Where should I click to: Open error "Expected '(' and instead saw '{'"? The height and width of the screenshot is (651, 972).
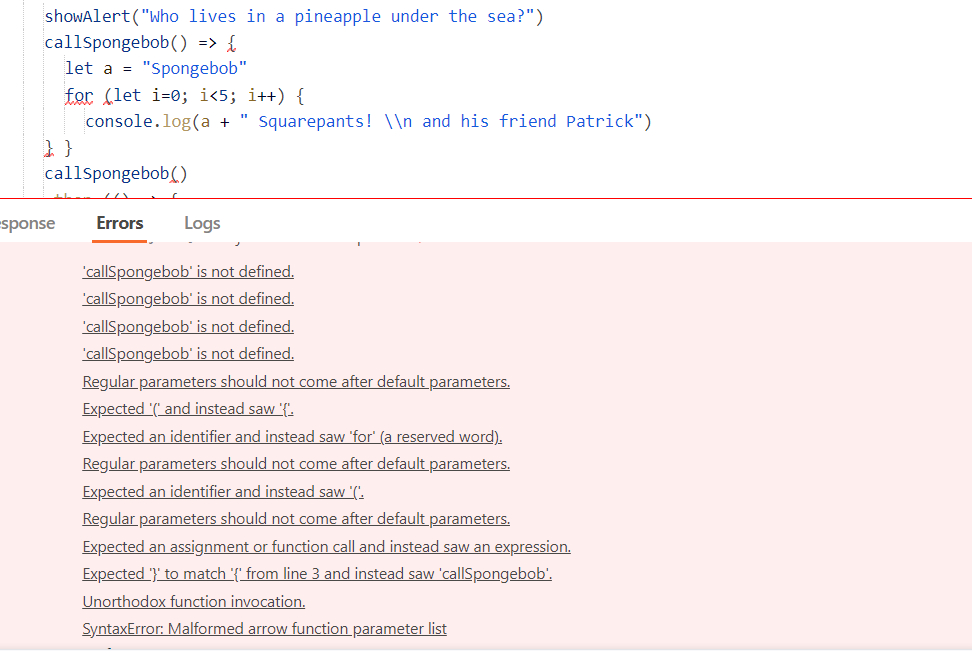pos(188,409)
